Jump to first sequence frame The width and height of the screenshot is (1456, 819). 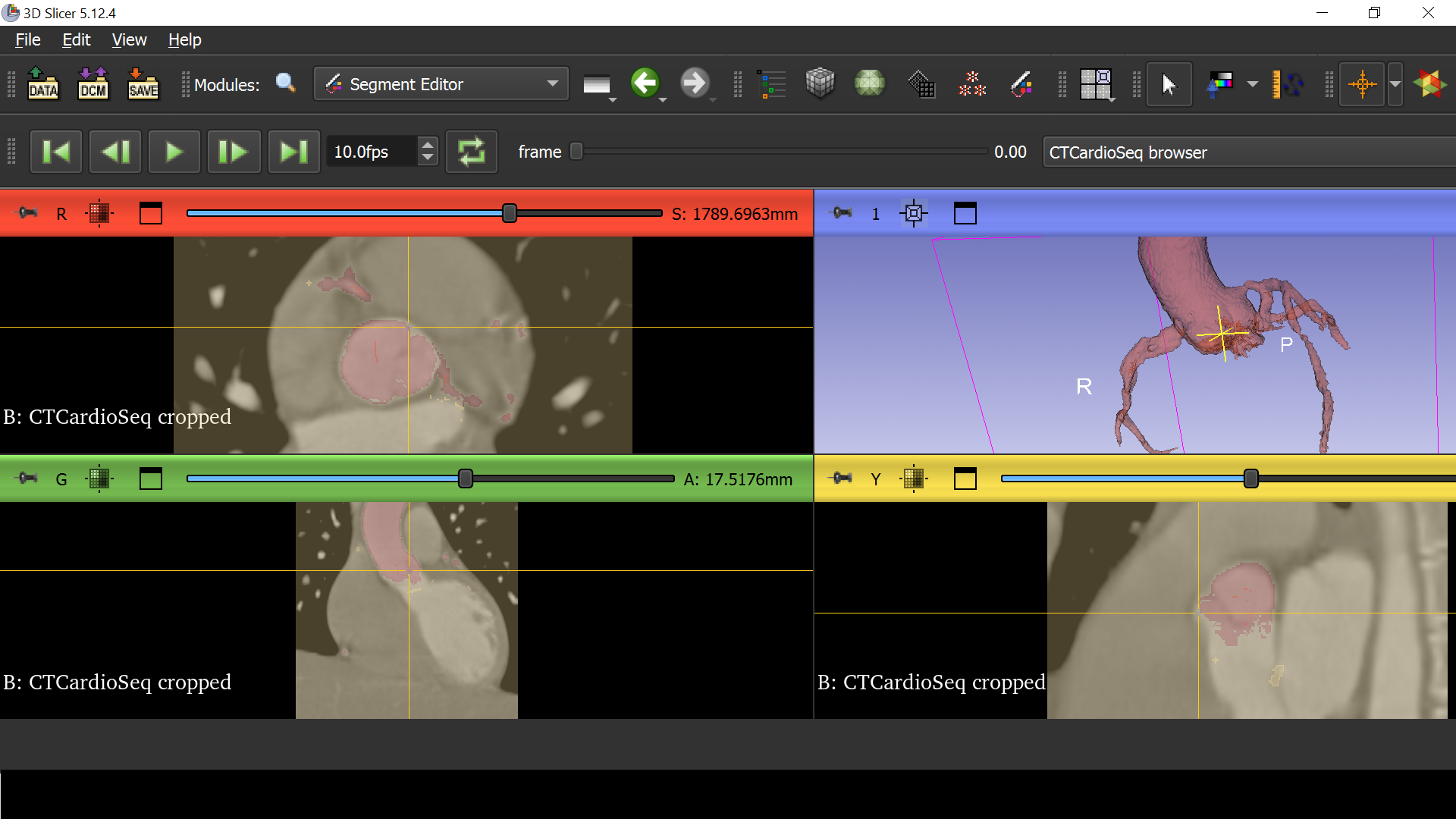tap(56, 152)
